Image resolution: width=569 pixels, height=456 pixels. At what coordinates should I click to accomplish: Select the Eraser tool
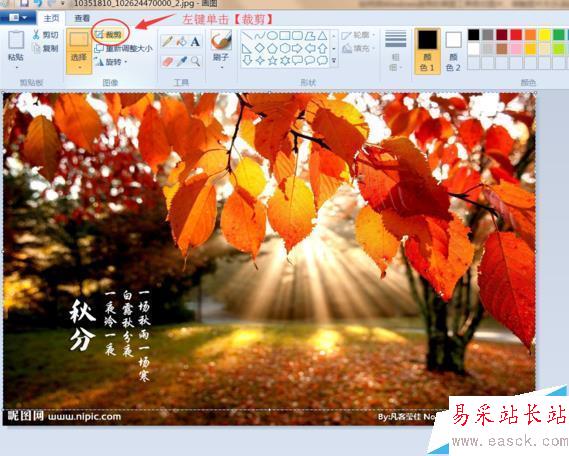tap(167, 61)
